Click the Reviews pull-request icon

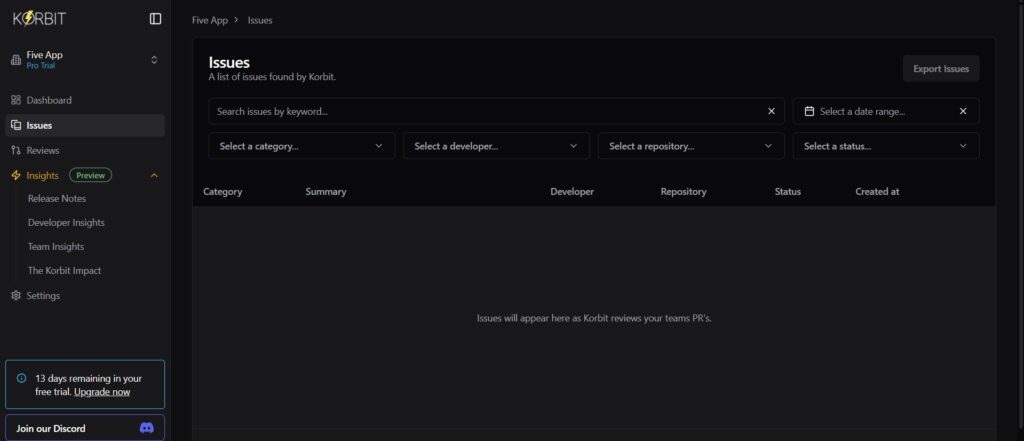point(16,150)
